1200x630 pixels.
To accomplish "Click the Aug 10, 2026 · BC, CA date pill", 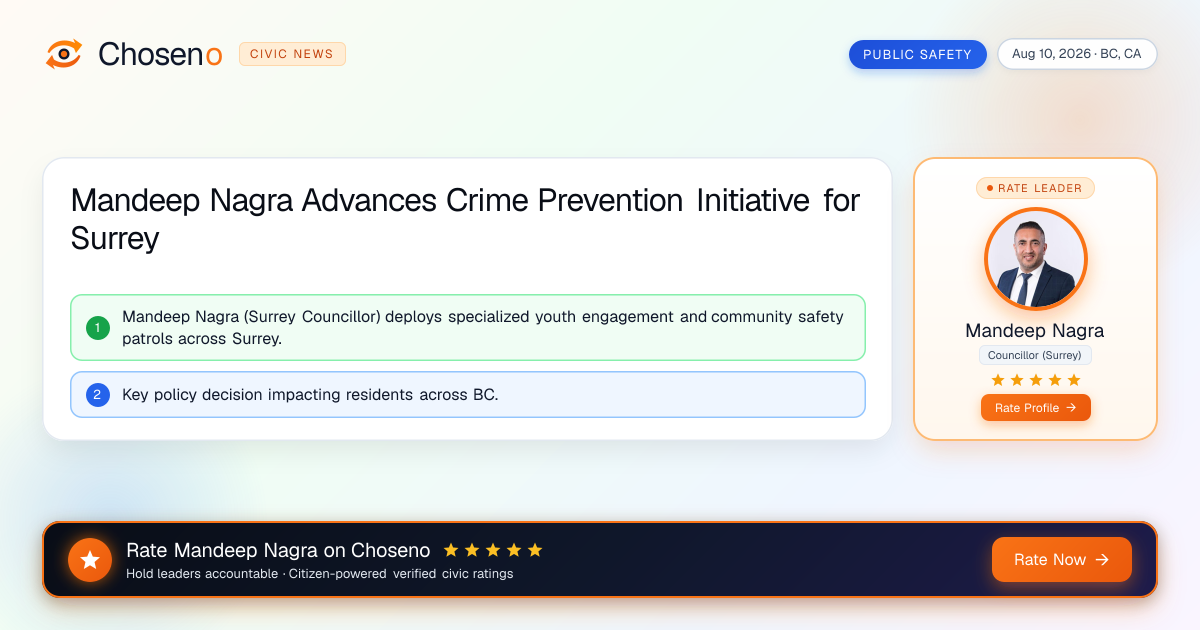I will click(x=1076, y=54).
